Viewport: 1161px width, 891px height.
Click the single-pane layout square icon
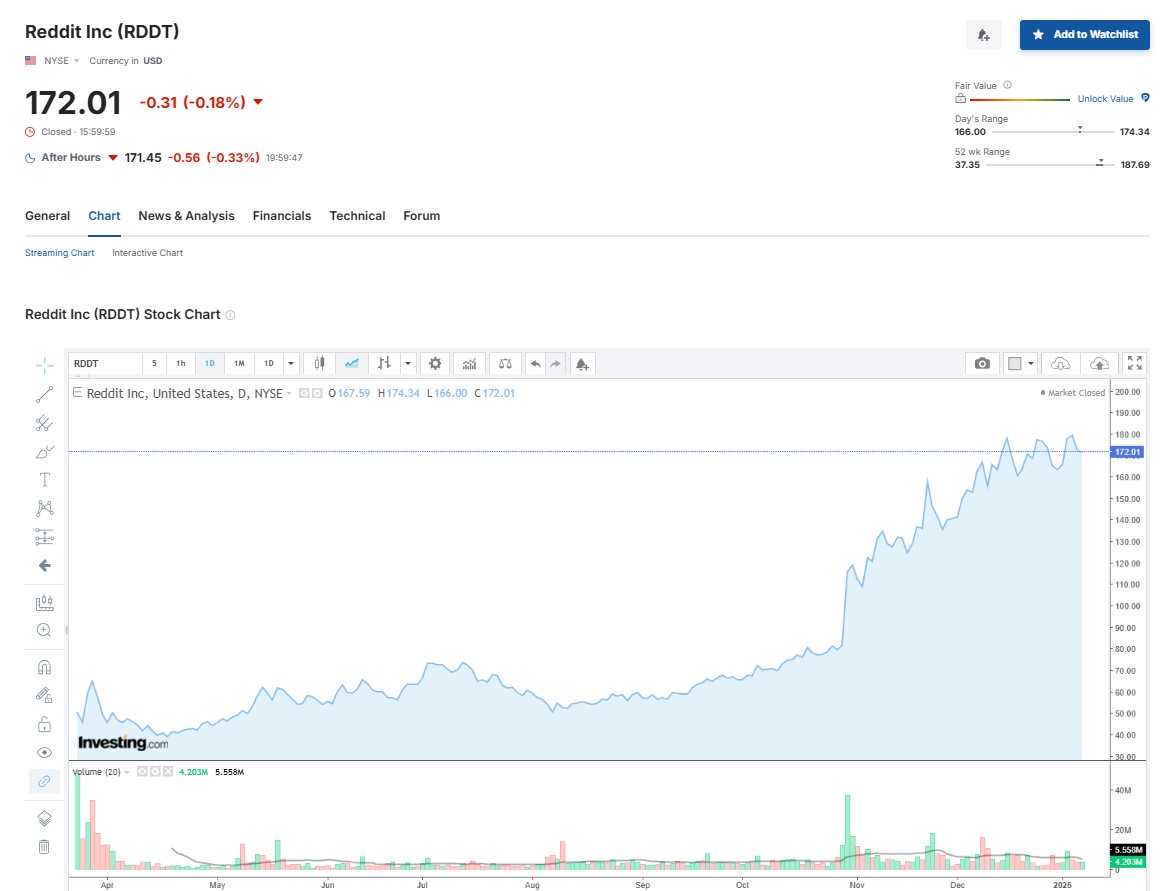tap(1014, 364)
